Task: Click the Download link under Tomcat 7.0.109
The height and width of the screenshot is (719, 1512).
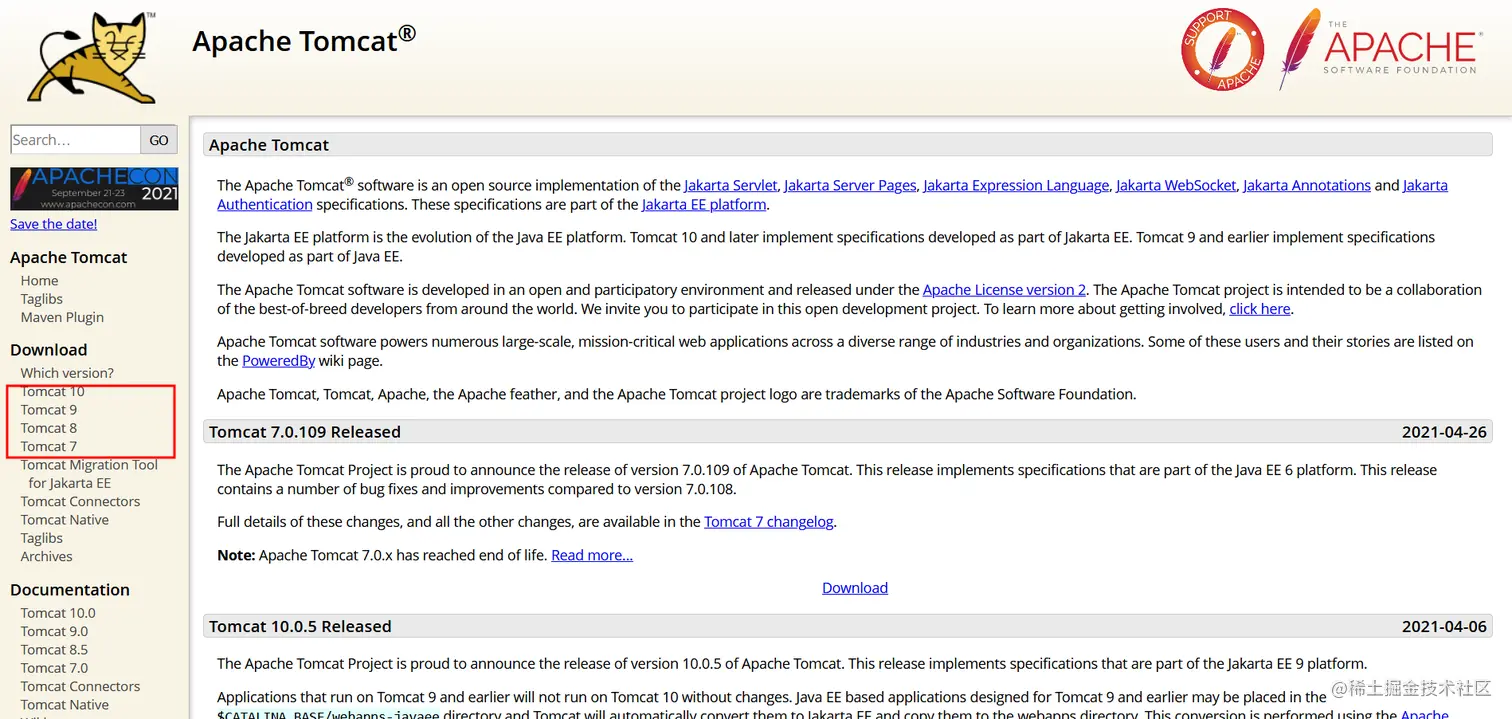Action: click(855, 588)
